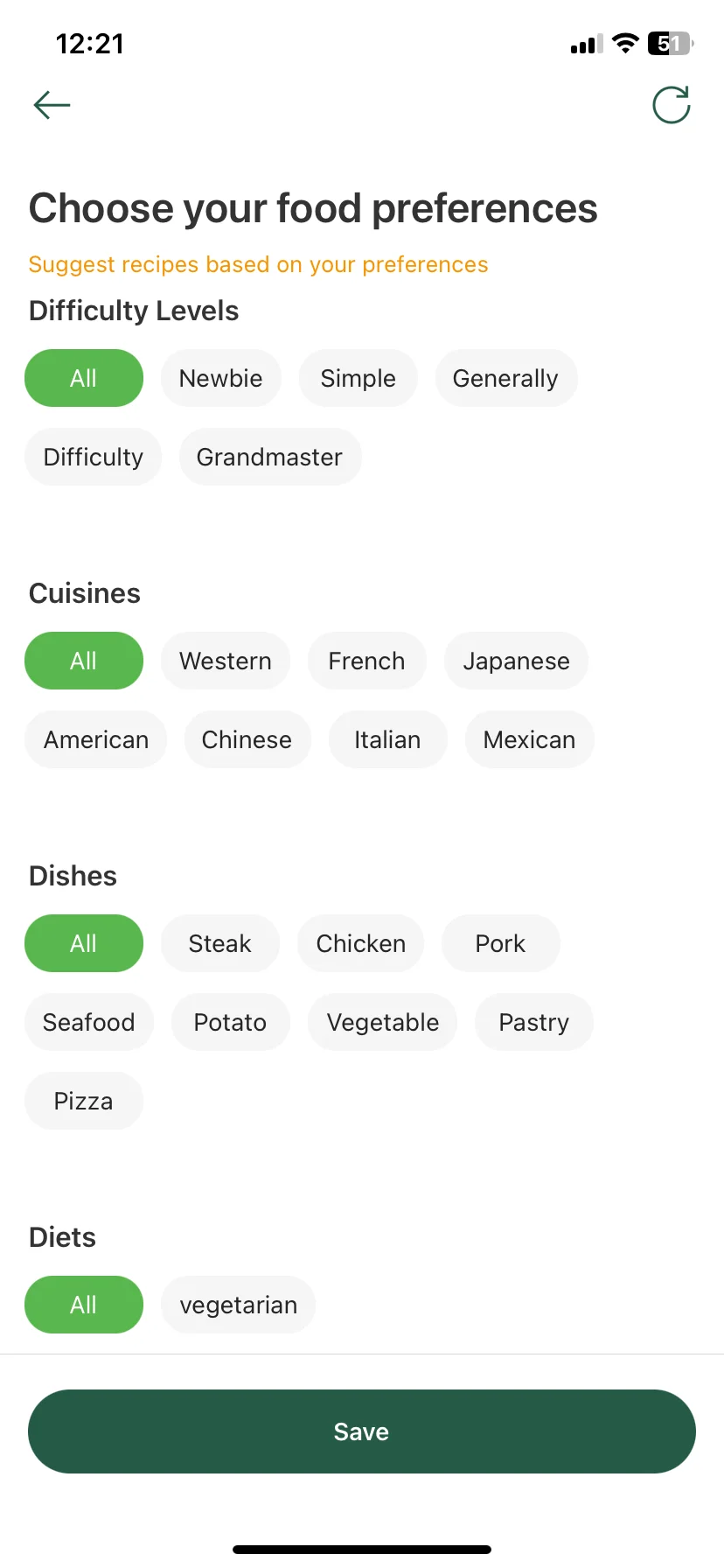The image size is (724, 1568).
Task: Tap the Pastry dish chip
Action: coord(533,1022)
